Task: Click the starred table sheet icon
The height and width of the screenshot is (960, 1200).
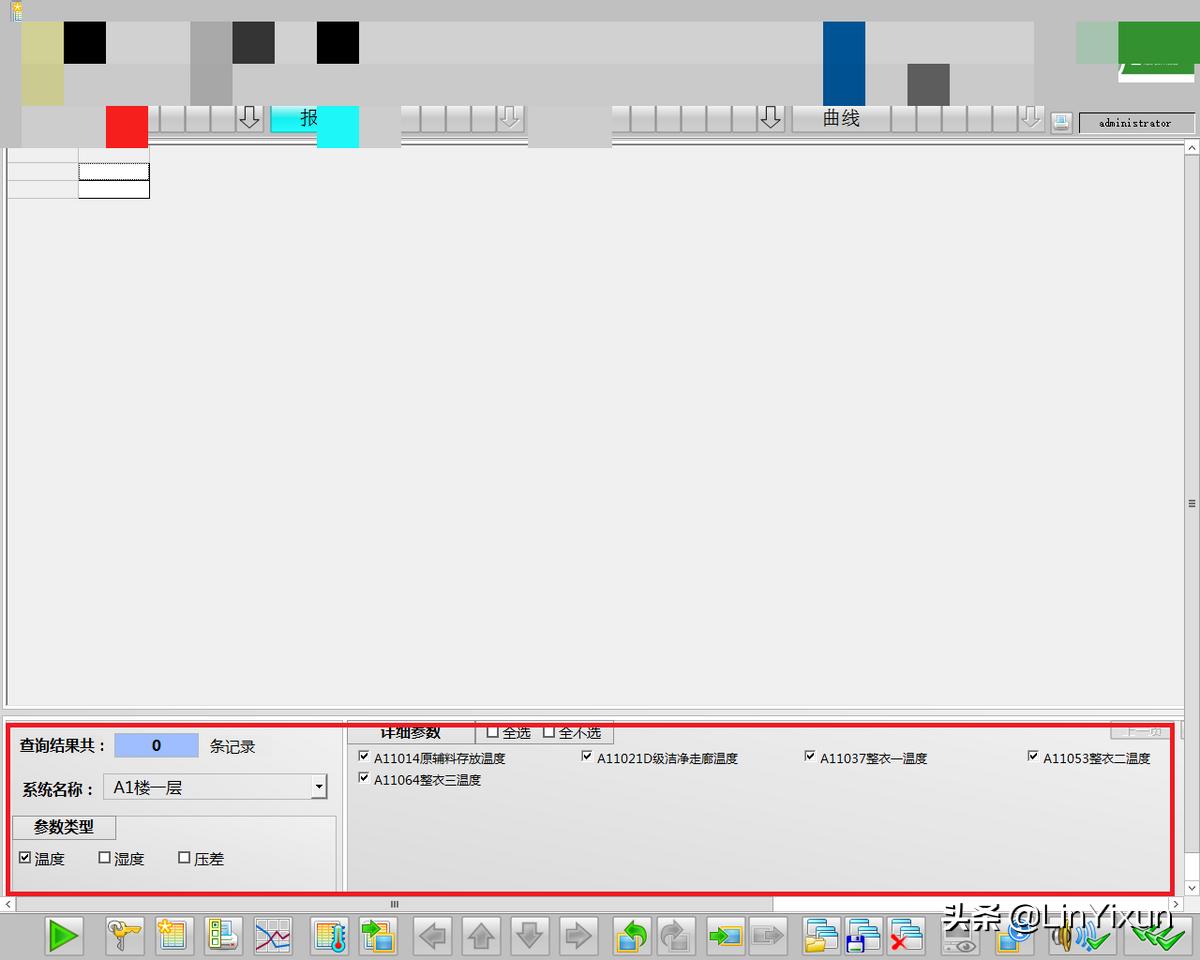Action: click(x=172, y=936)
